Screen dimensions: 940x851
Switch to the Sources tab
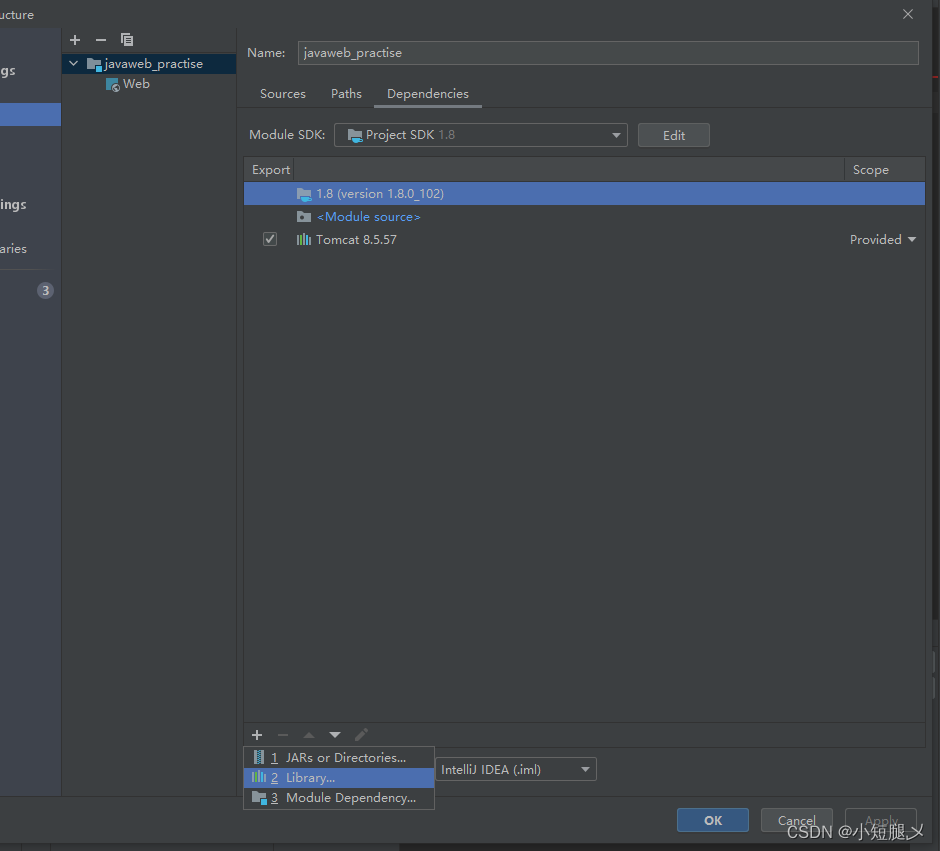(282, 93)
